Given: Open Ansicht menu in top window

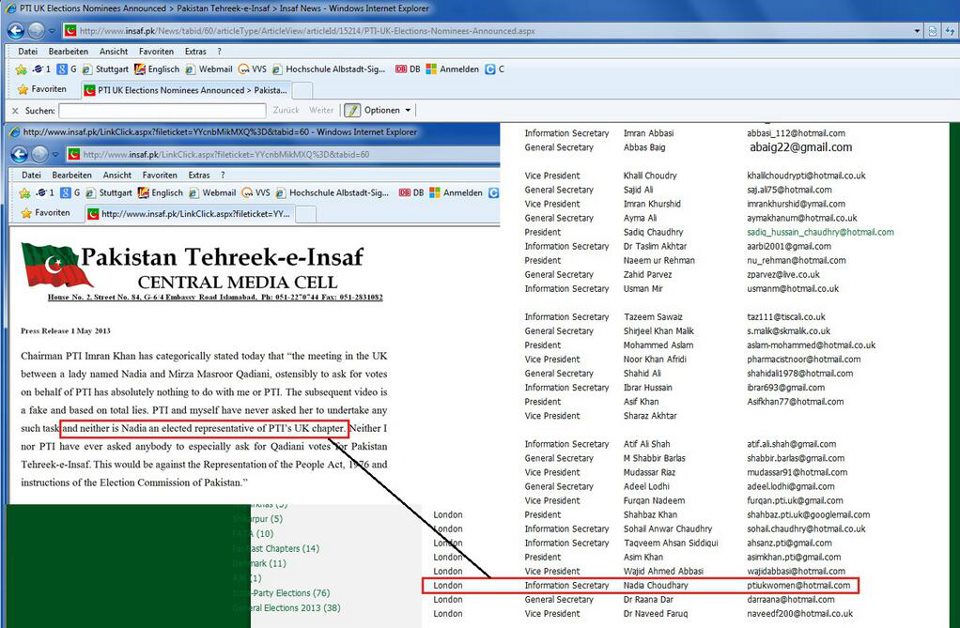Looking at the screenshot, I should (x=113, y=51).
